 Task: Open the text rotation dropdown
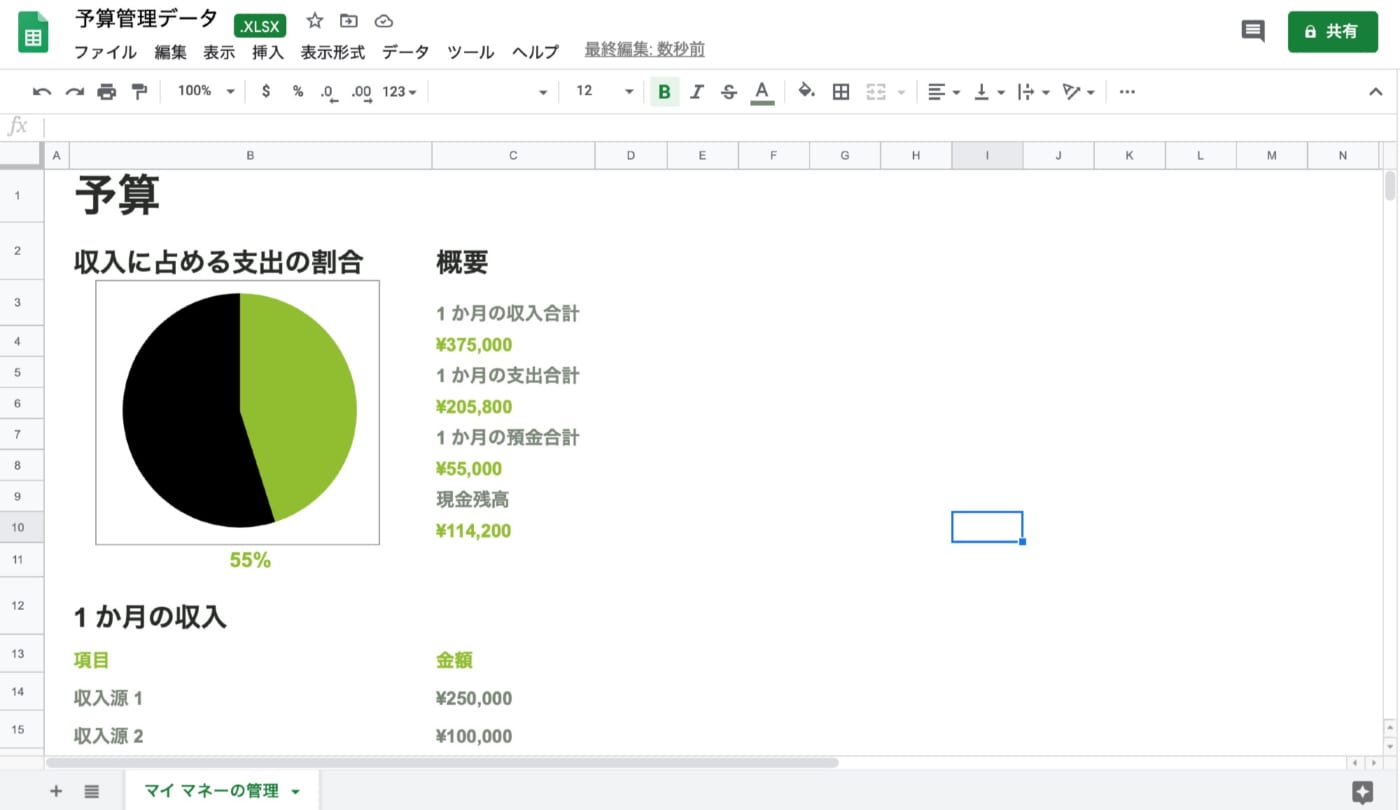1078,92
